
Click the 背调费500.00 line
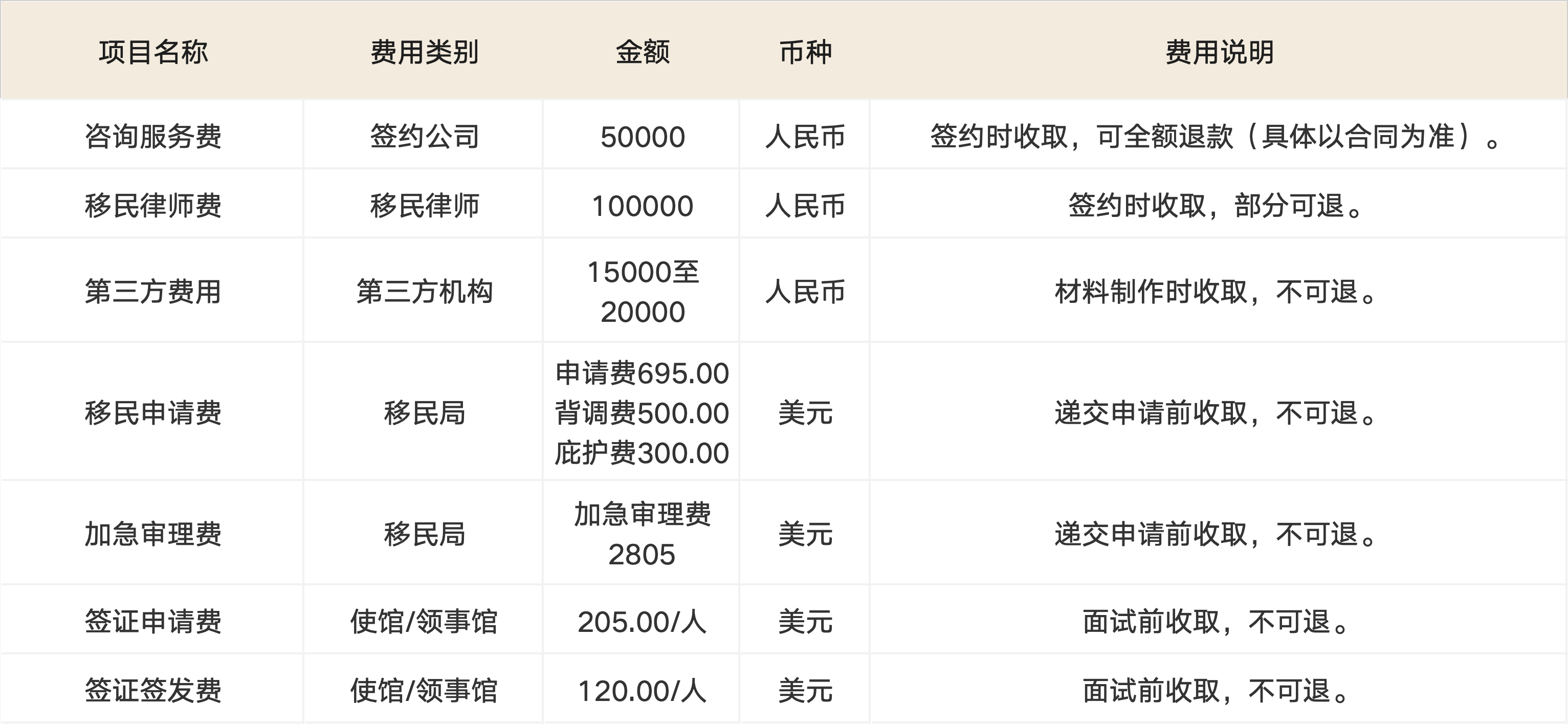tap(642, 413)
